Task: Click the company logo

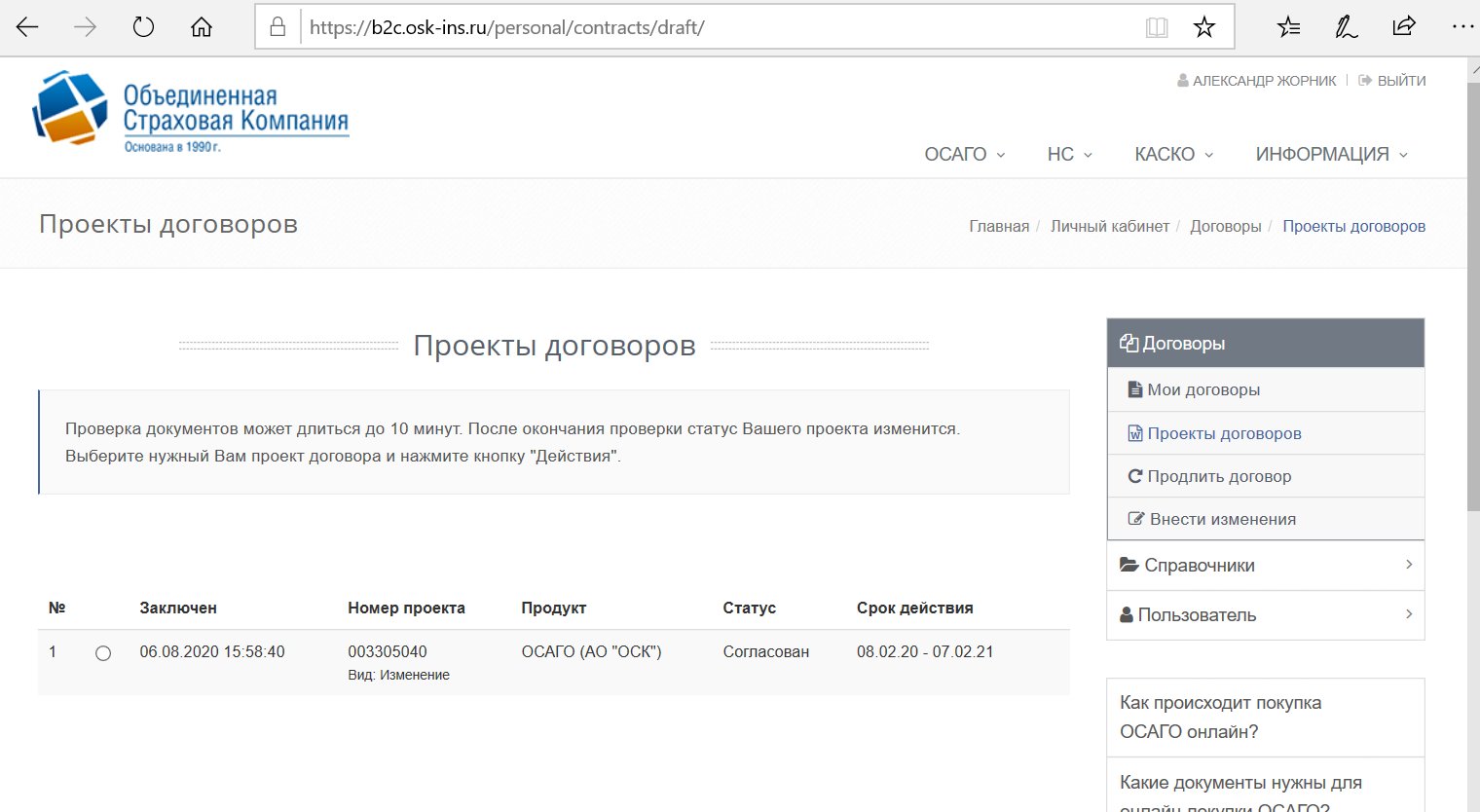Action: [191, 112]
